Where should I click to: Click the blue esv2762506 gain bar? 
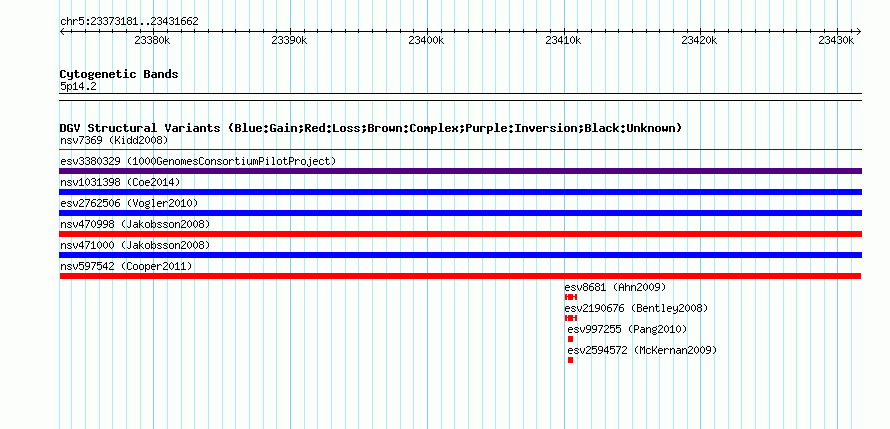(460, 213)
